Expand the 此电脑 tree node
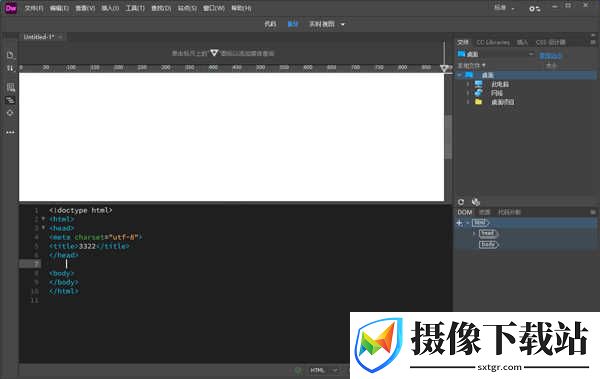 point(468,84)
